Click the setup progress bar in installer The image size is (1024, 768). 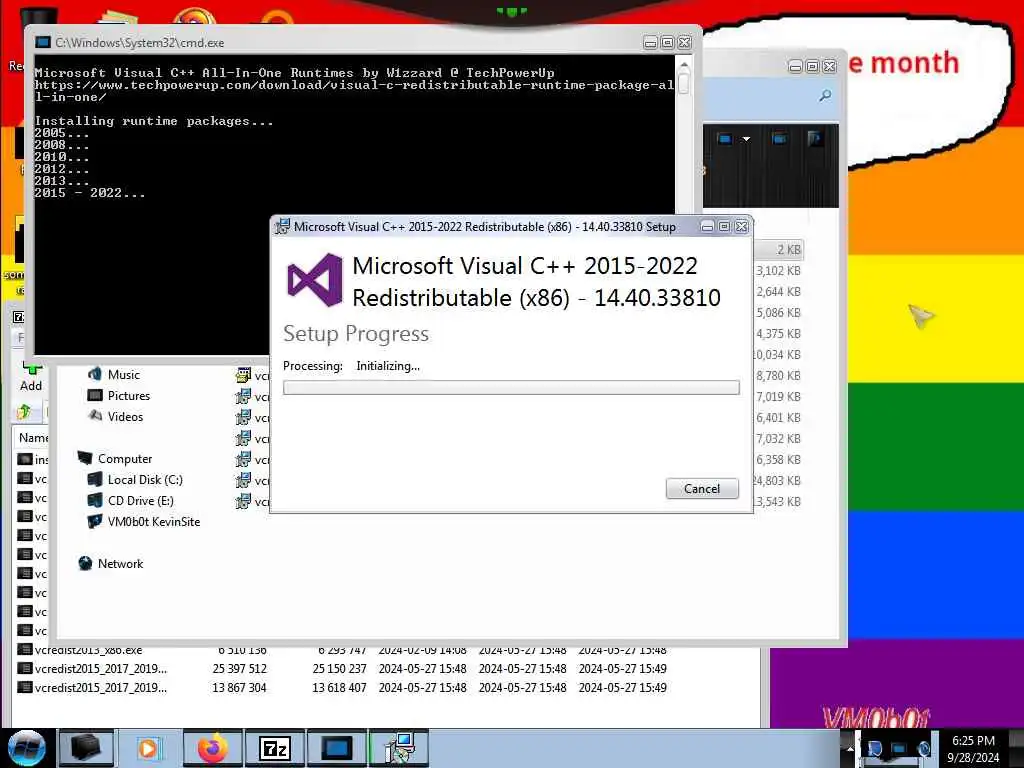point(511,387)
